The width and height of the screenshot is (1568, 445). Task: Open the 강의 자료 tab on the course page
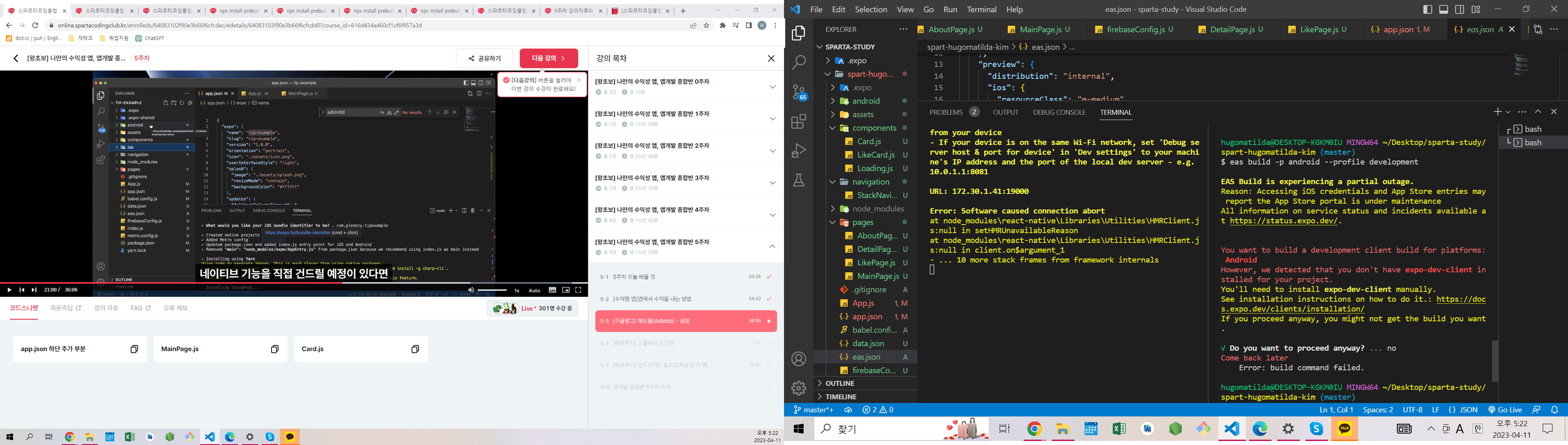click(x=106, y=308)
